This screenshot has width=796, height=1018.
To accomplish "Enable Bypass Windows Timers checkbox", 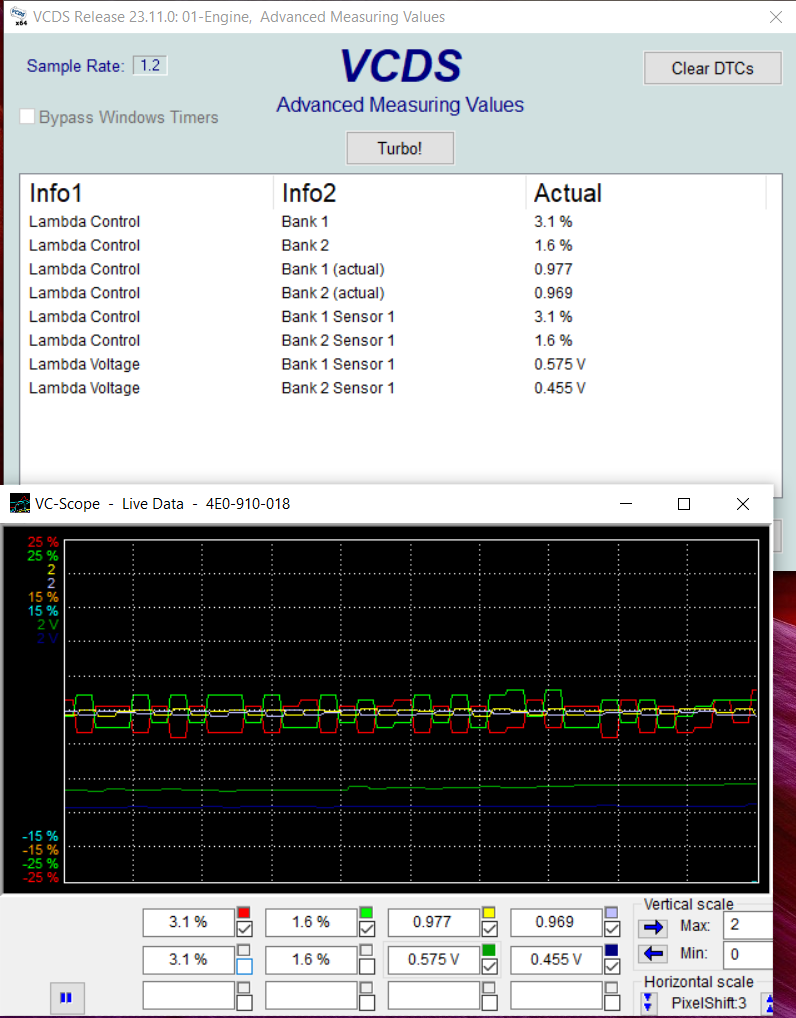I will click(28, 117).
